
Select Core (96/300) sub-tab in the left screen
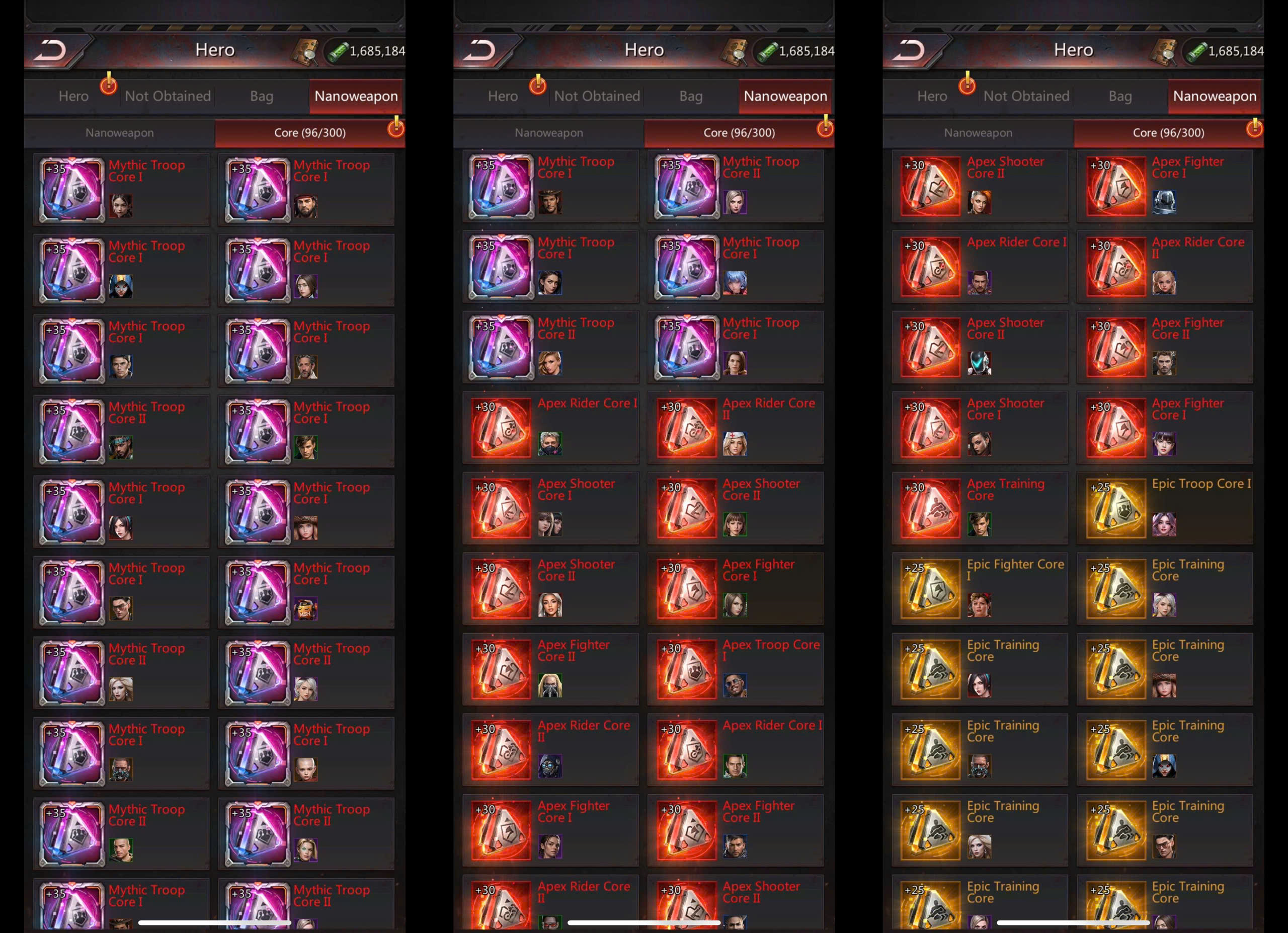click(x=309, y=132)
